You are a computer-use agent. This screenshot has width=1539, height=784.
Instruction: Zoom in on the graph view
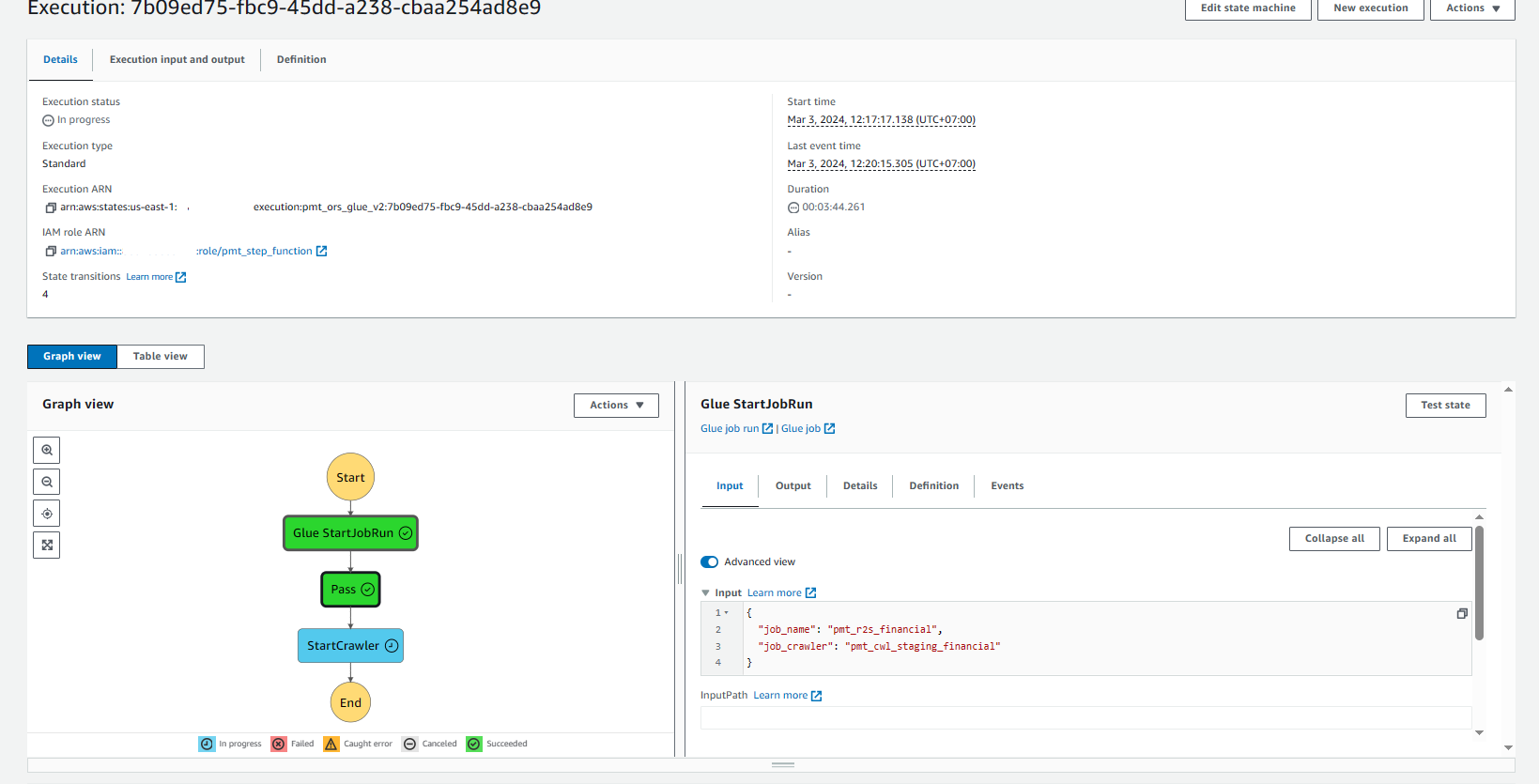coord(47,450)
